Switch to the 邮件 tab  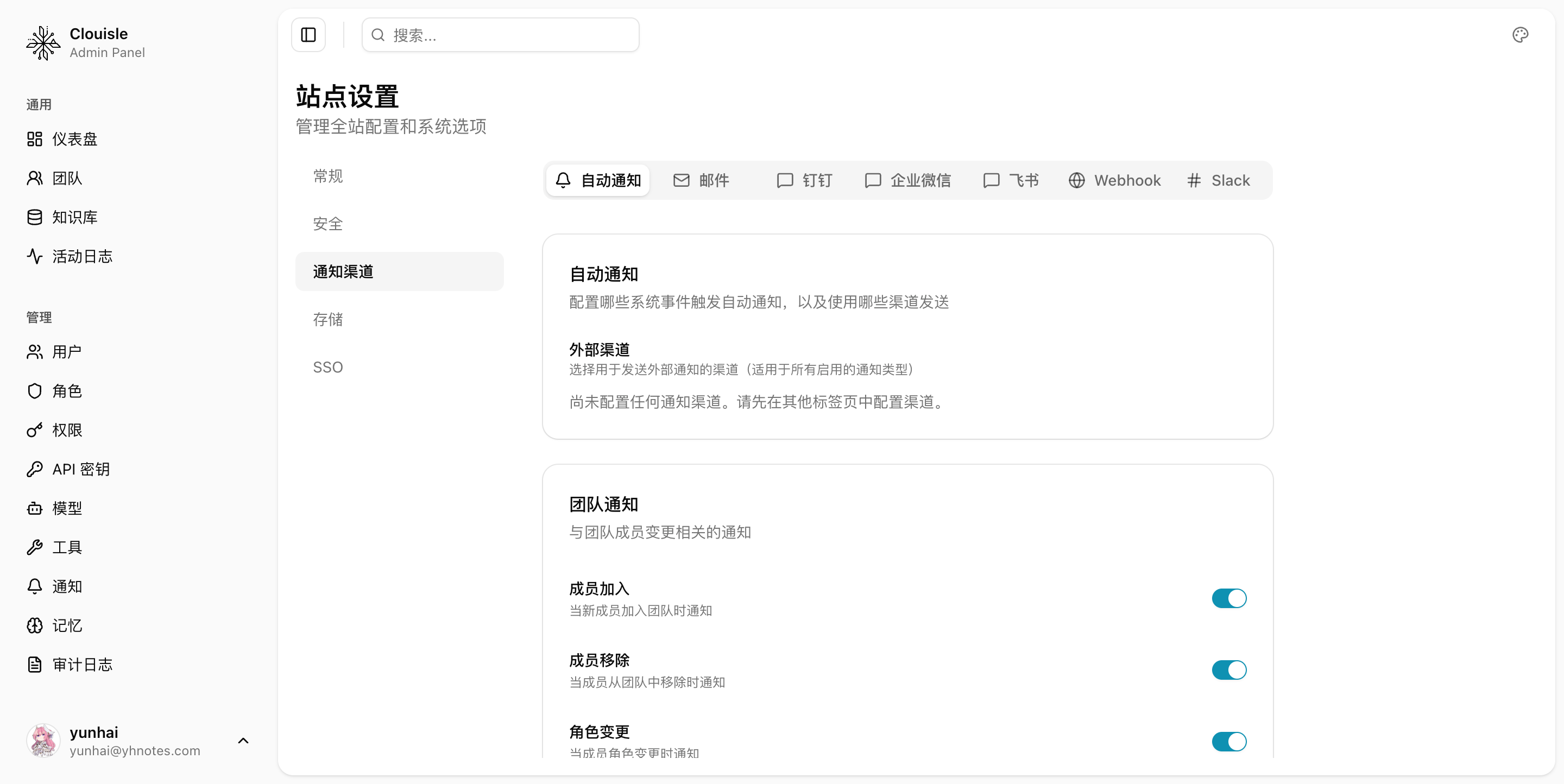click(x=701, y=180)
